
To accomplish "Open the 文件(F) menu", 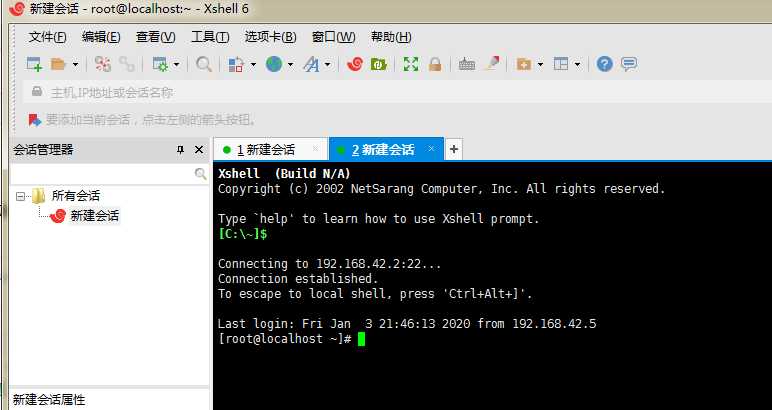I will (x=47, y=37).
